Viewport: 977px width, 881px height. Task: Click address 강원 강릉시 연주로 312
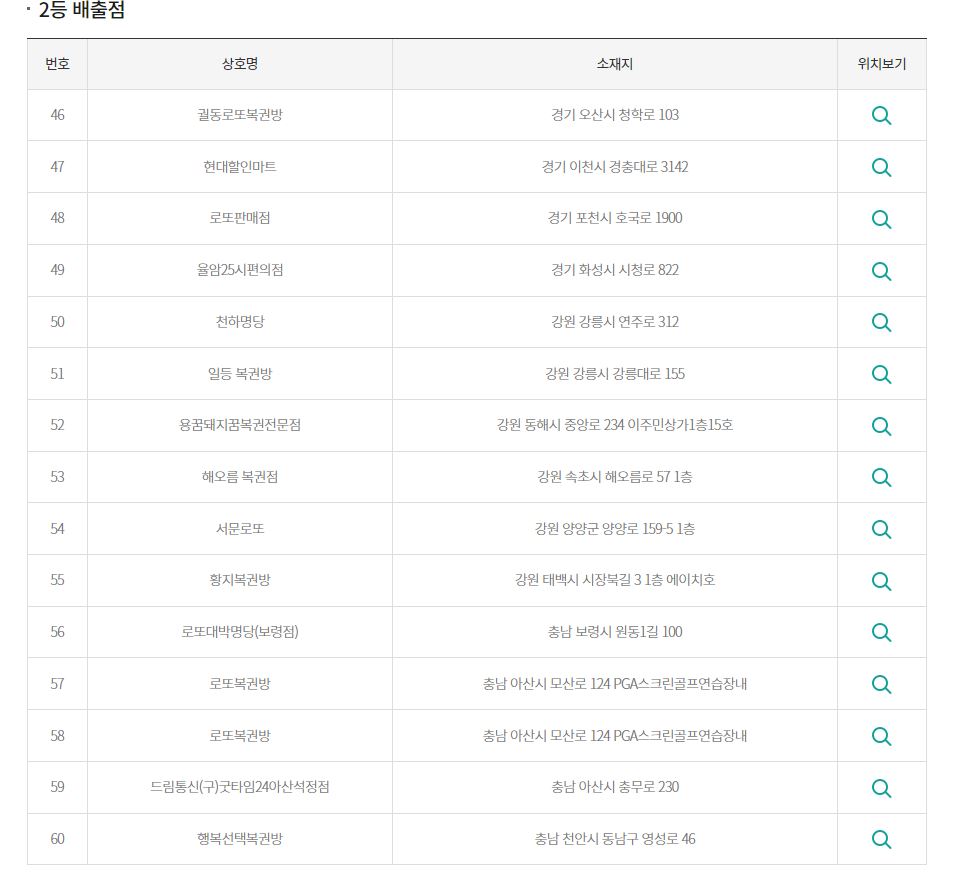615,321
